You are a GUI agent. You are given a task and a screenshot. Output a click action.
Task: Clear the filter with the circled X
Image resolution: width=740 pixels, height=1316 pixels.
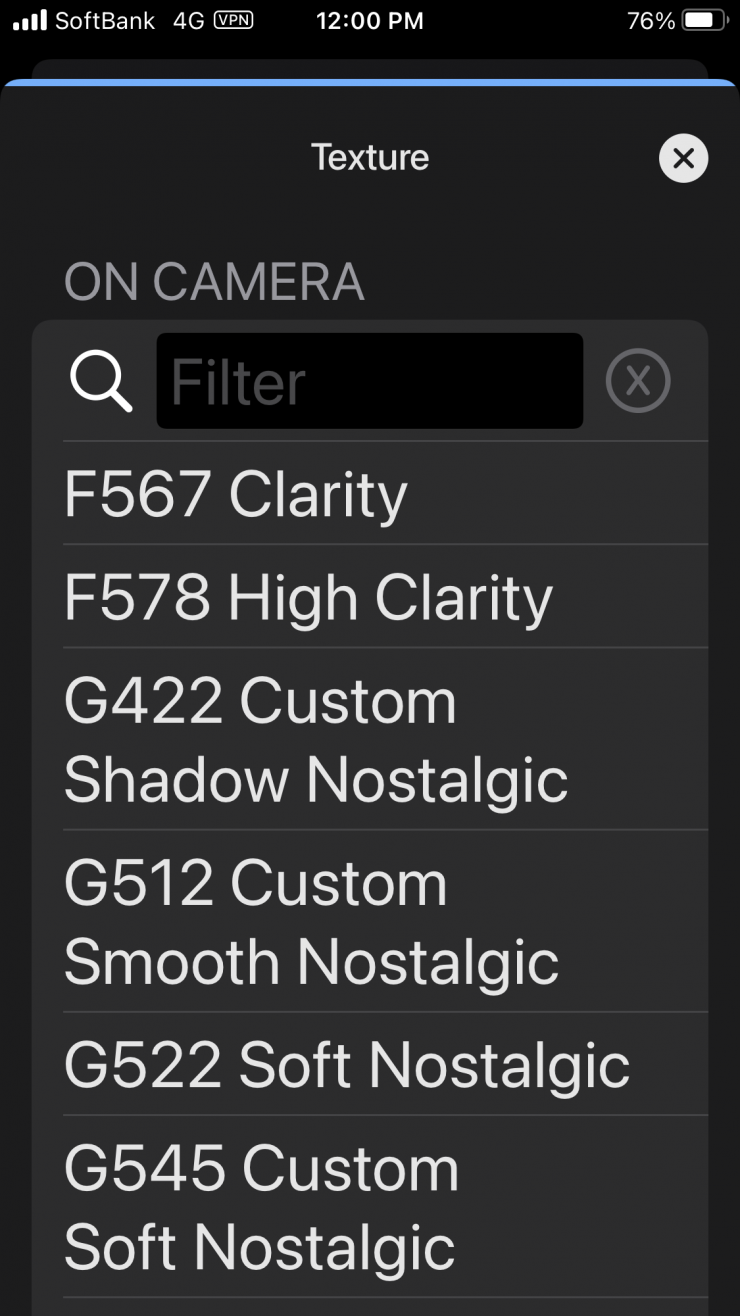click(638, 381)
